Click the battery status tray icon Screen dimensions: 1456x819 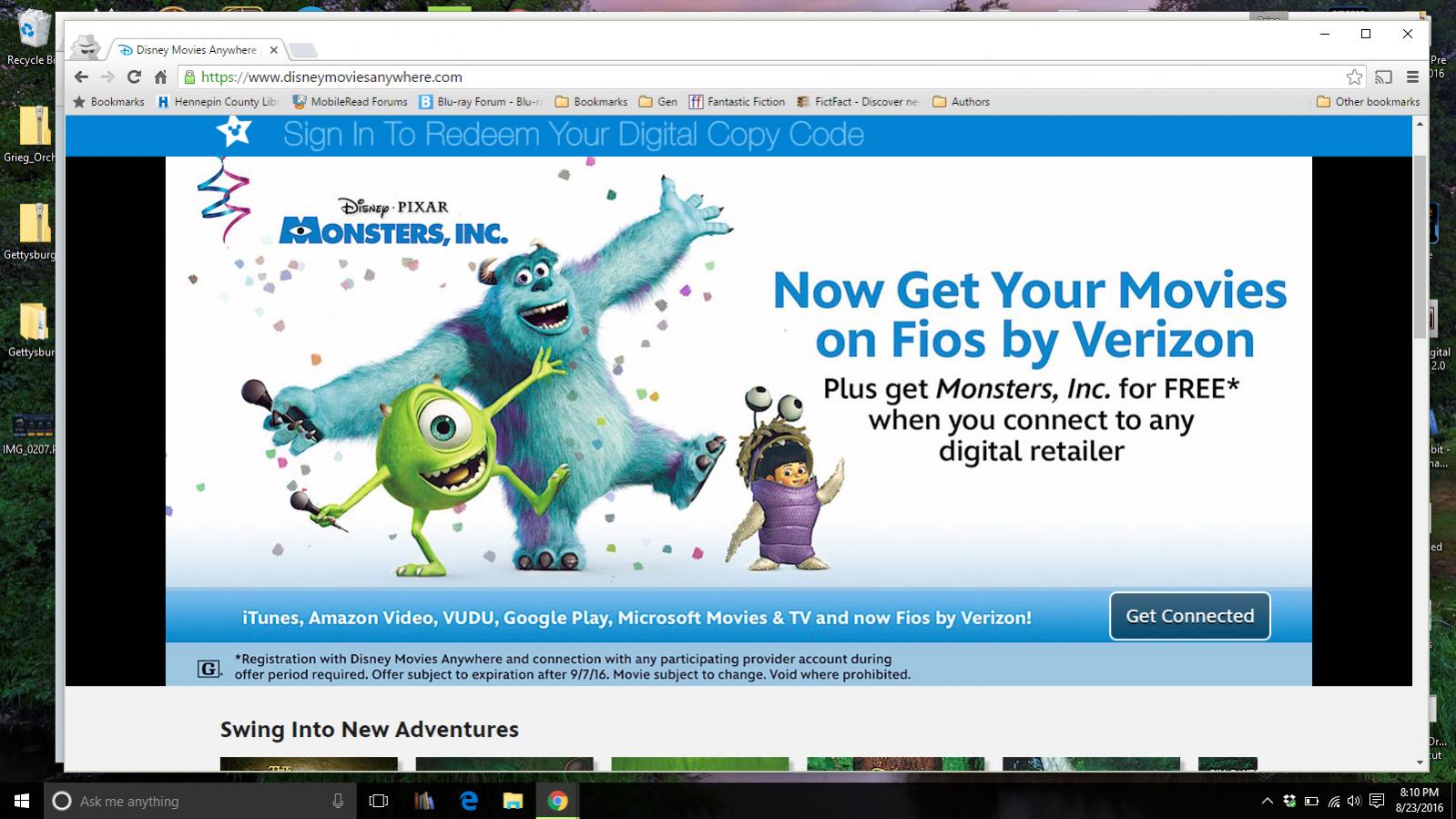(x=1312, y=802)
